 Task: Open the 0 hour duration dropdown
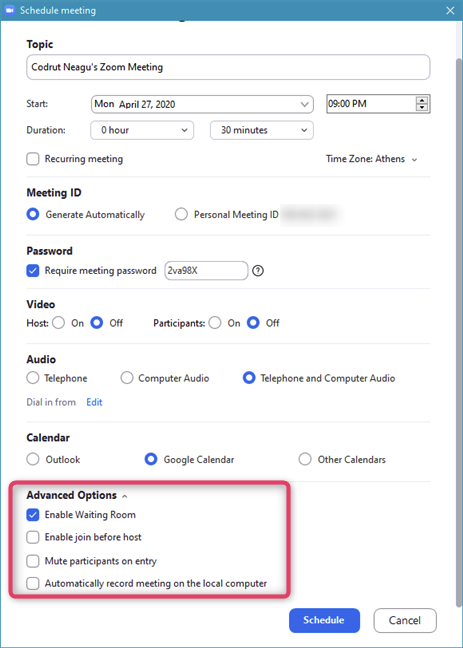coord(142,130)
